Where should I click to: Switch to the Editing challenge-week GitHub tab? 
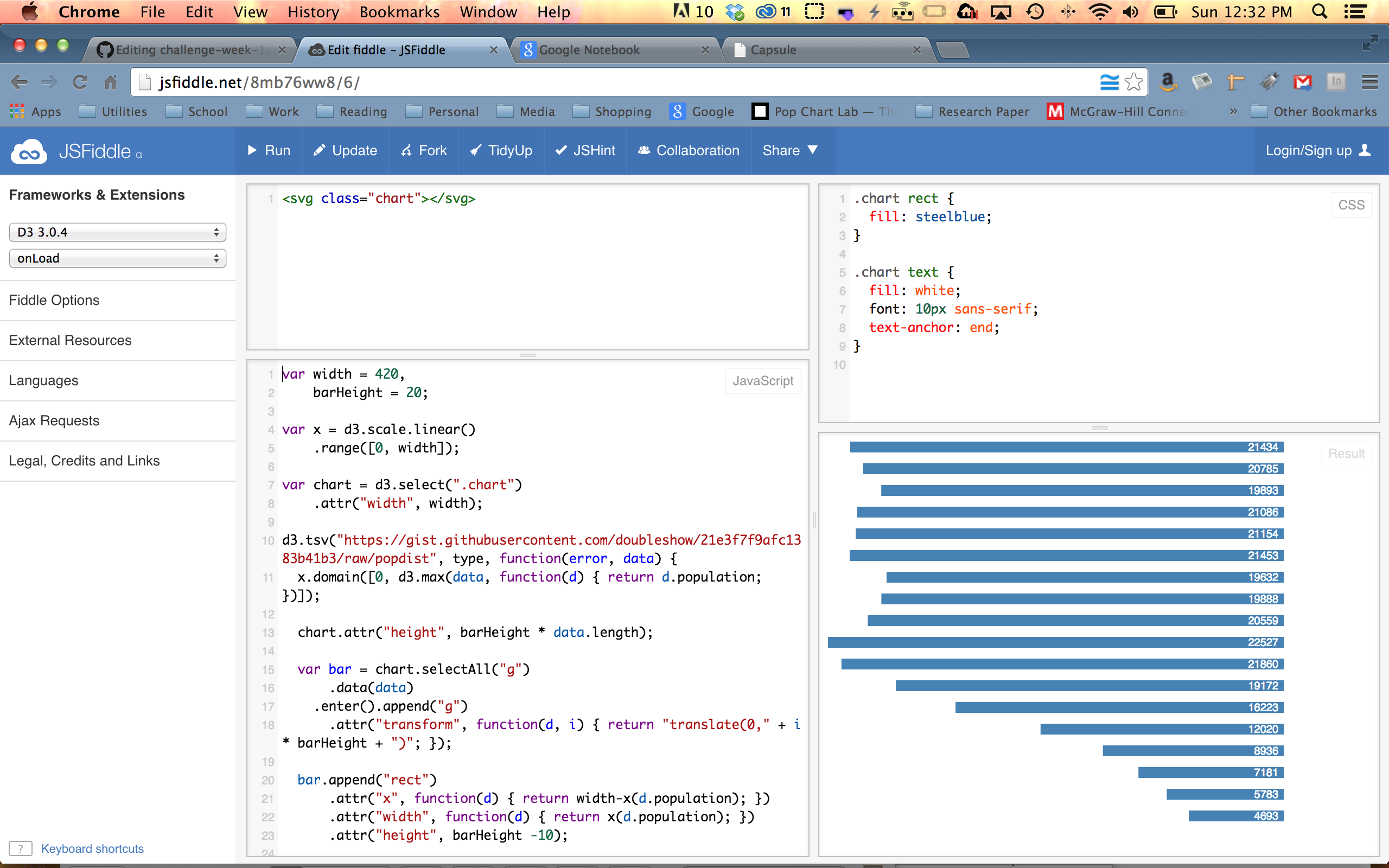(x=189, y=50)
